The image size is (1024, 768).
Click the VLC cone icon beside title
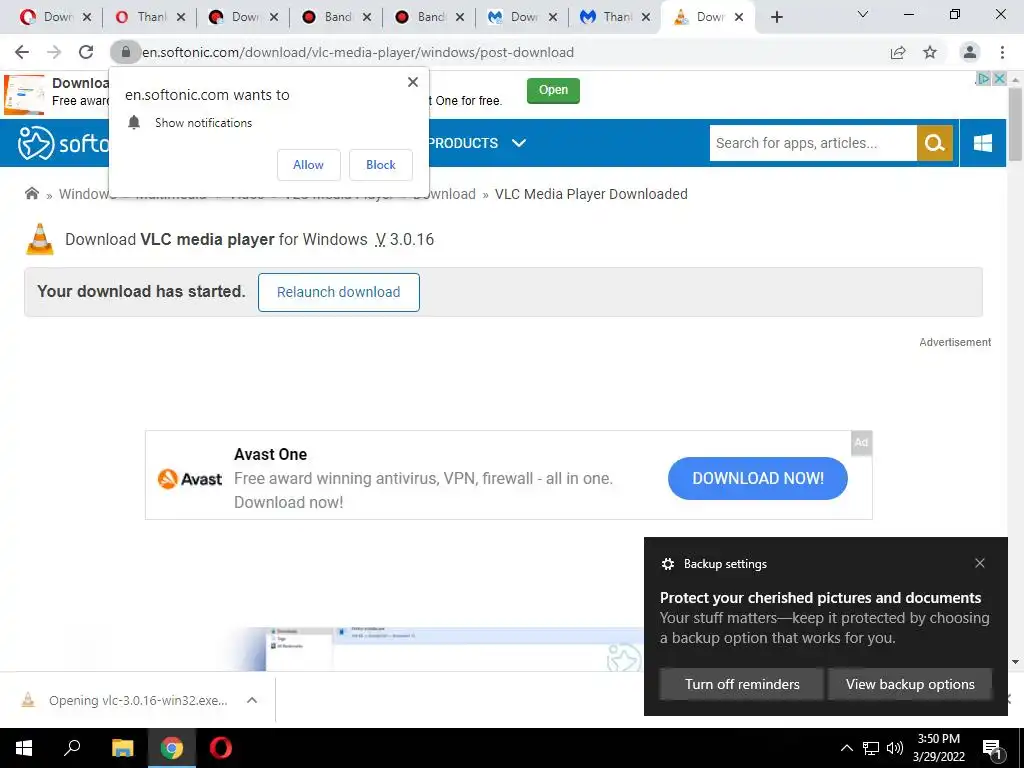coord(39,239)
